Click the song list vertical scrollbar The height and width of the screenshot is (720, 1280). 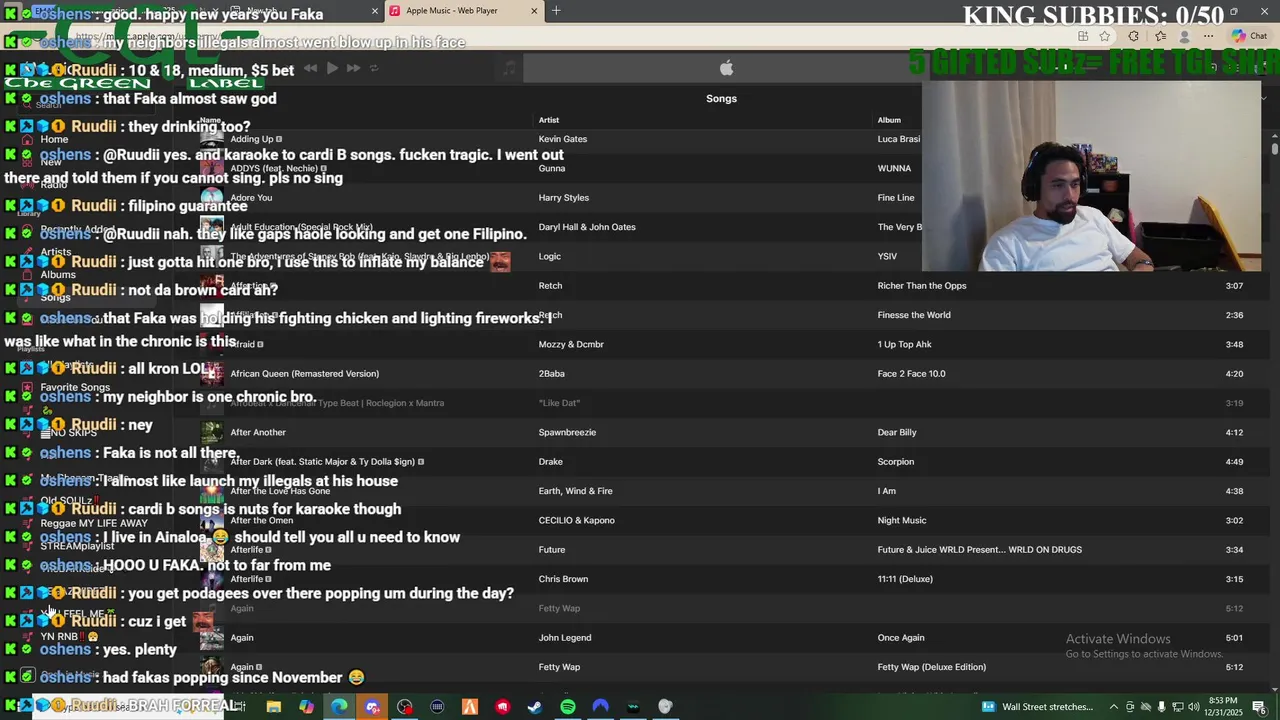click(1275, 148)
